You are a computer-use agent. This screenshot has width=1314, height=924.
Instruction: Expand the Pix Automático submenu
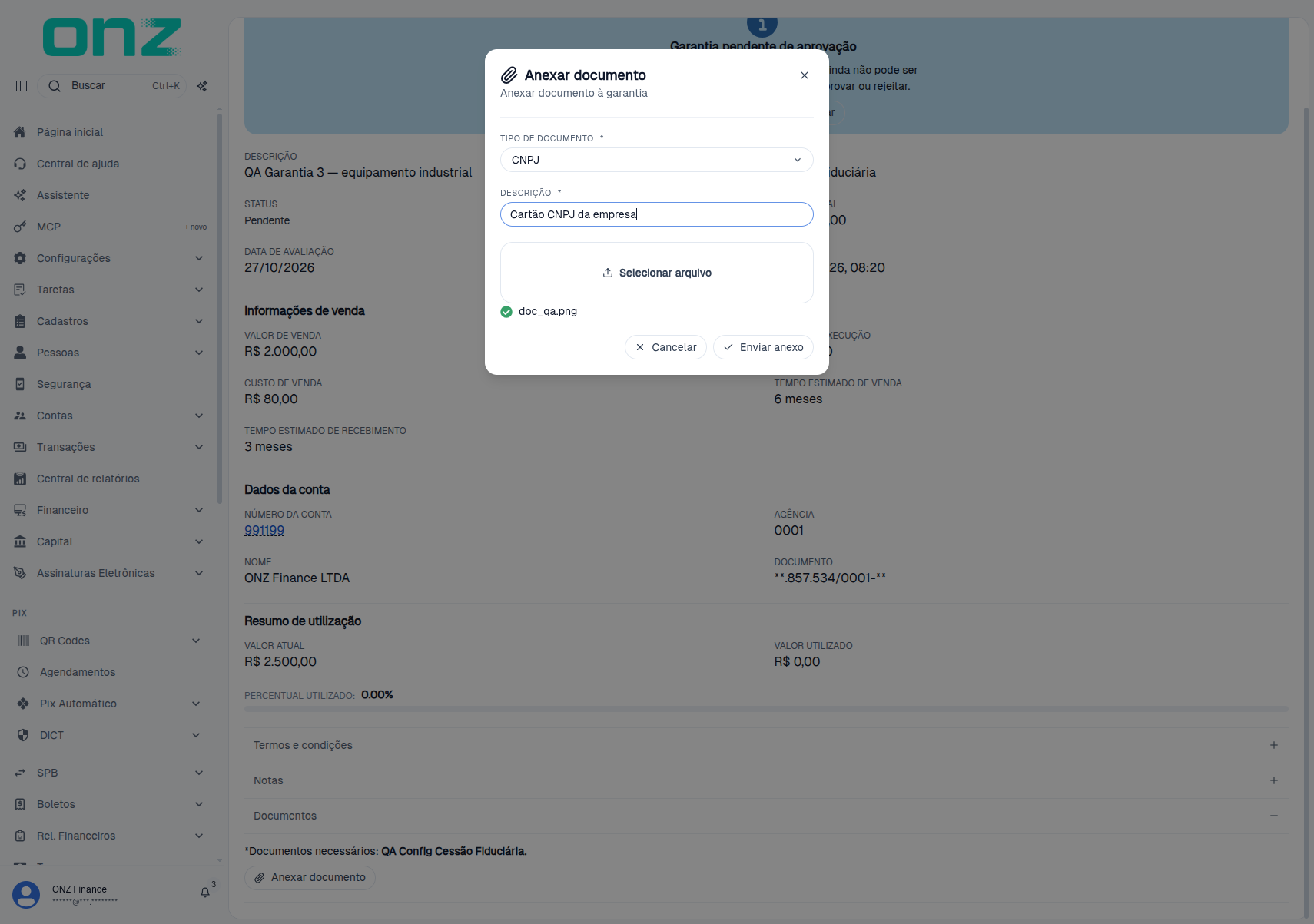point(196,704)
